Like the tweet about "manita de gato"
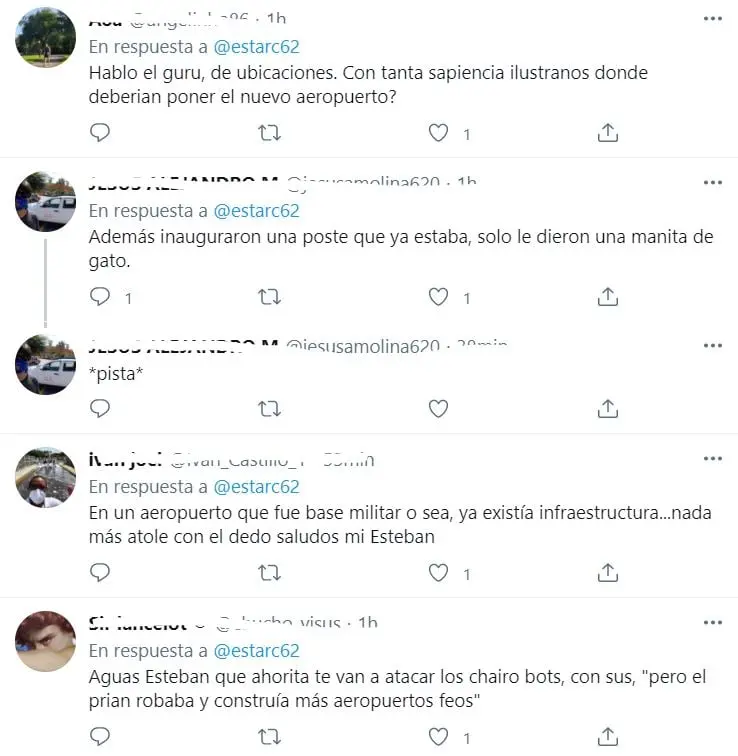 tap(439, 297)
